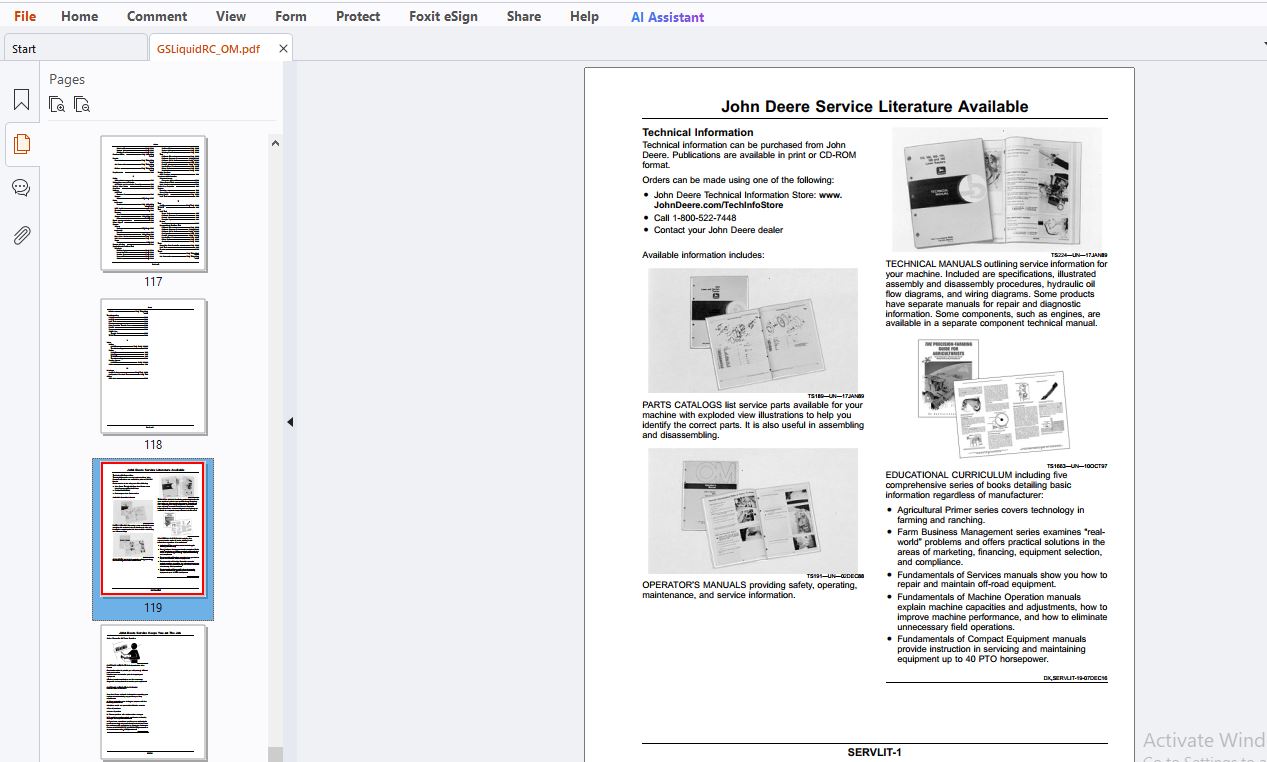This screenshot has height=762, width=1267.
Task: Open the Protect ribbon tab
Action: tap(358, 16)
